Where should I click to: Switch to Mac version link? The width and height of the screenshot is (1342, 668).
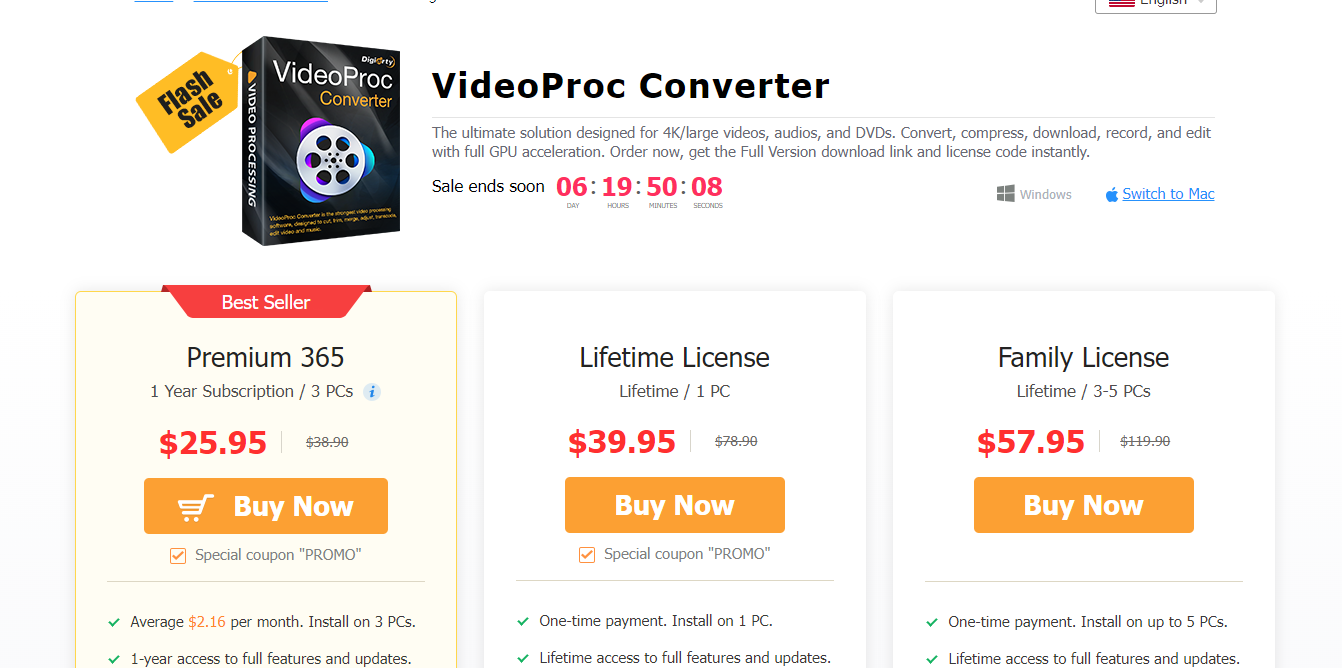point(1168,194)
